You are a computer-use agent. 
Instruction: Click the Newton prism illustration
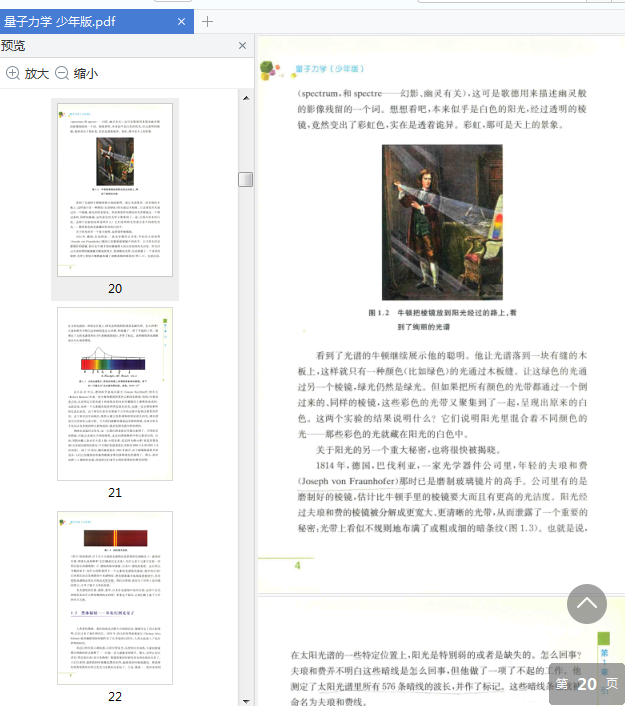(442, 222)
